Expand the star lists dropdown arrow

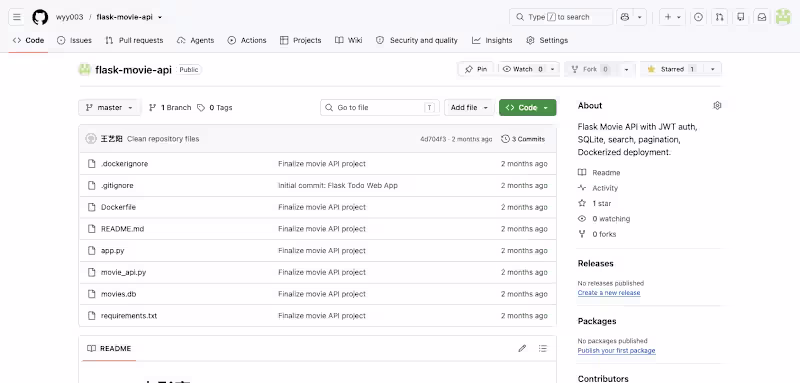coord(713,69)
